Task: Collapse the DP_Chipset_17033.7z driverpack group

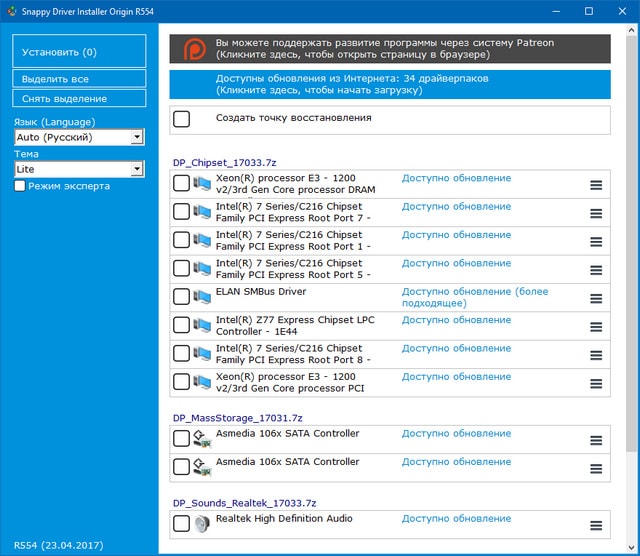Action: (223, 163)
